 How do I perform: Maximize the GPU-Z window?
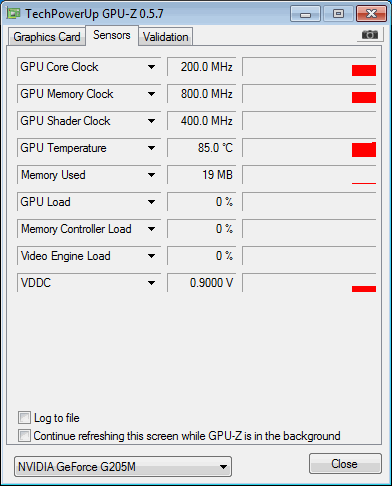tap(338, 14)
